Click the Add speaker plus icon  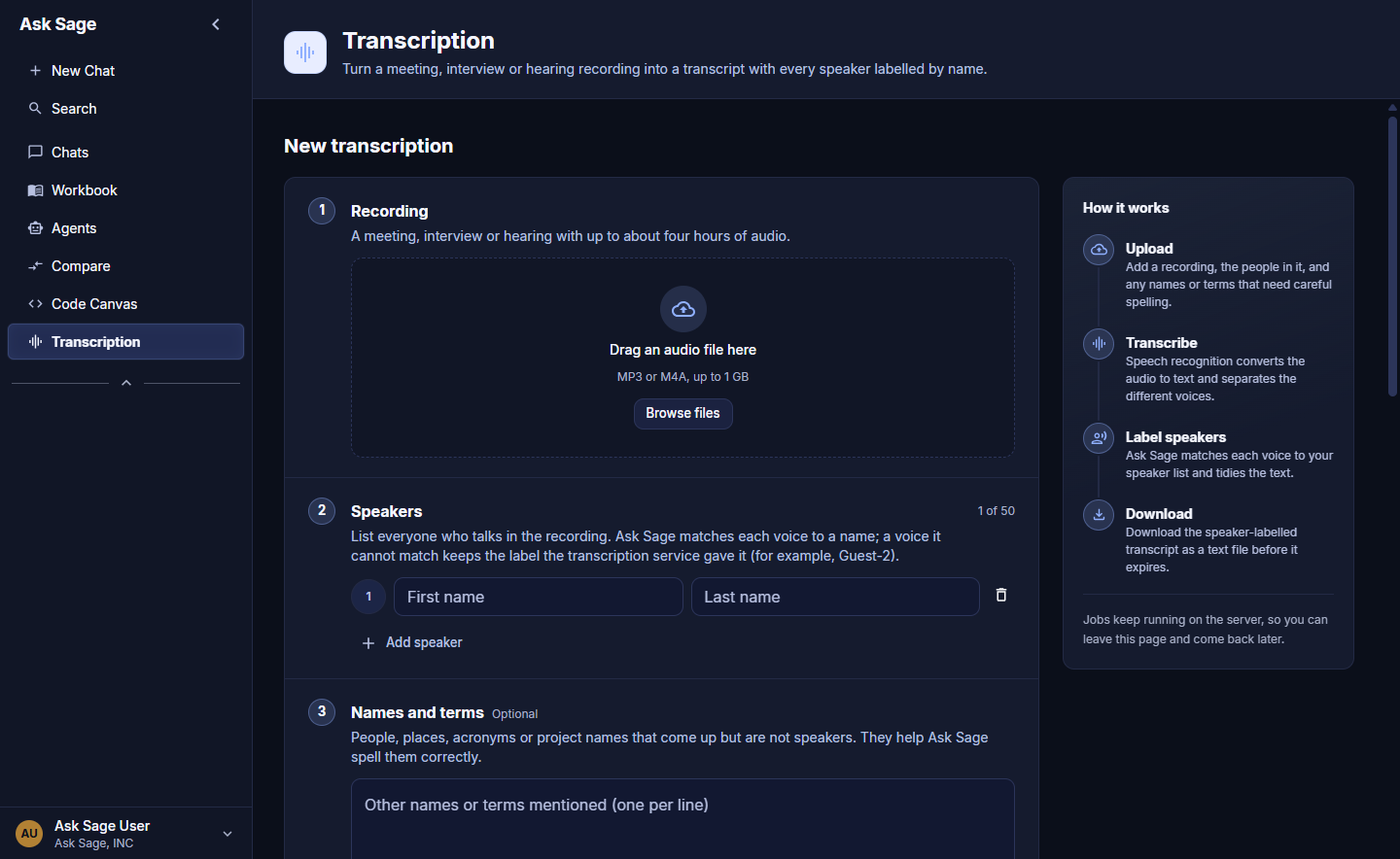368,643
